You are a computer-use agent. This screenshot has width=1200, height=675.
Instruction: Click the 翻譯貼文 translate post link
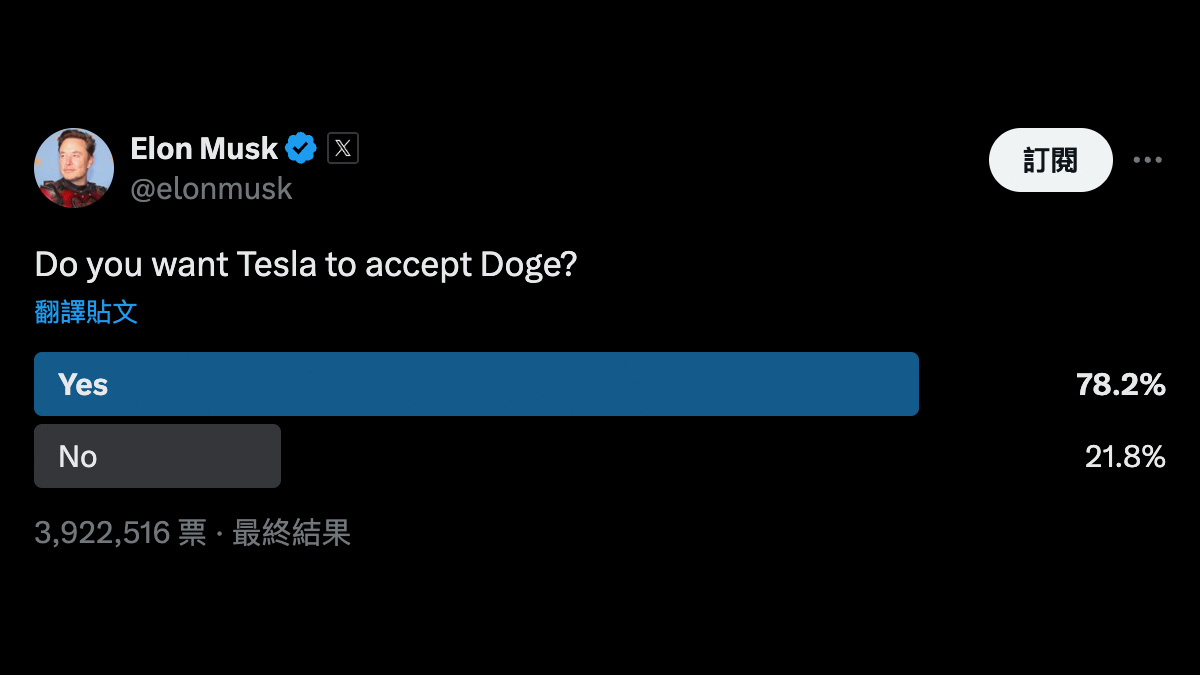[86, 312]
